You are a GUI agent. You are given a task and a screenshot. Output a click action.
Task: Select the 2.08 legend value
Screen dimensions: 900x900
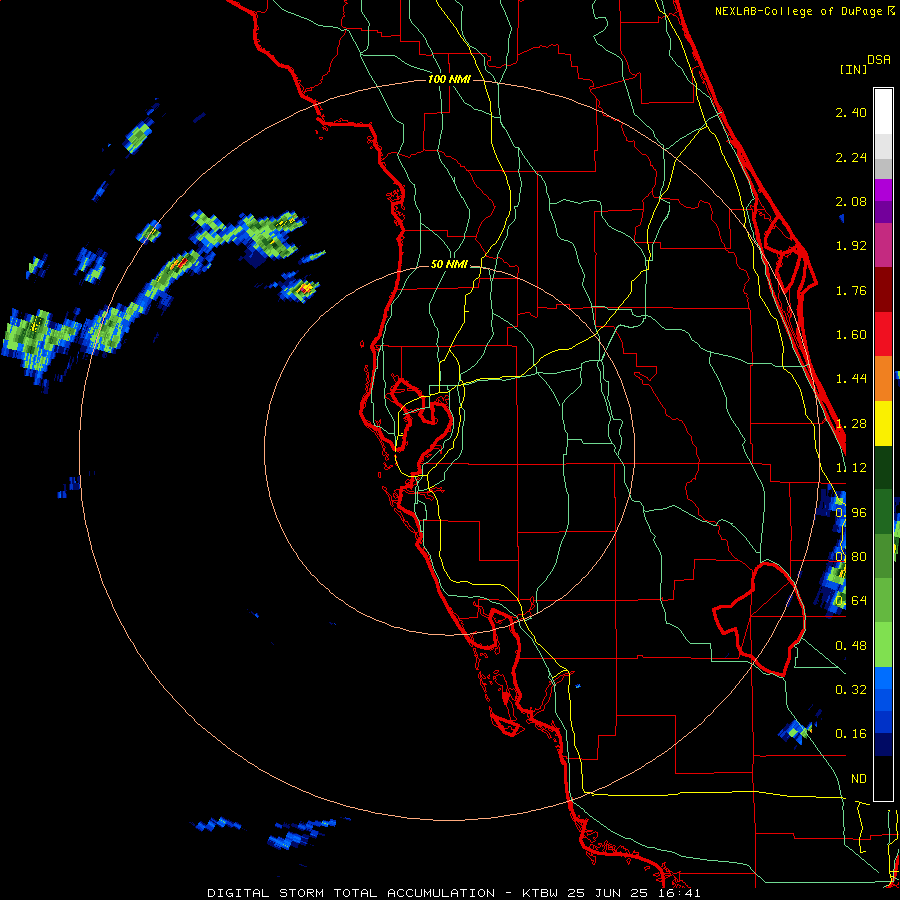(x=851, y=201)
